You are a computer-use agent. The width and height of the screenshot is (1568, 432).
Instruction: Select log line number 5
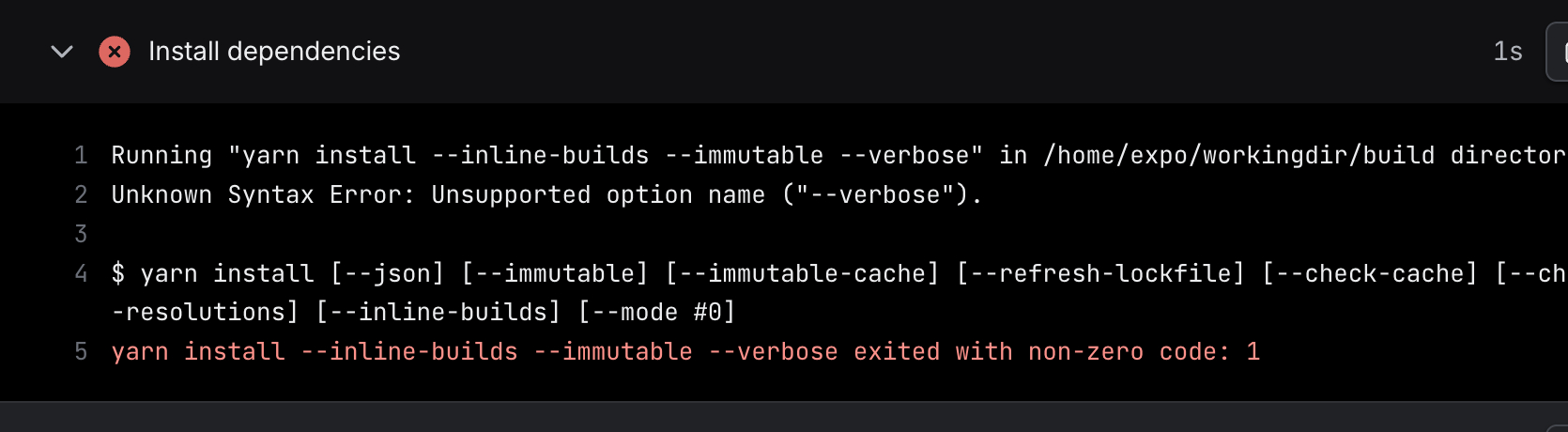point(81,351)
